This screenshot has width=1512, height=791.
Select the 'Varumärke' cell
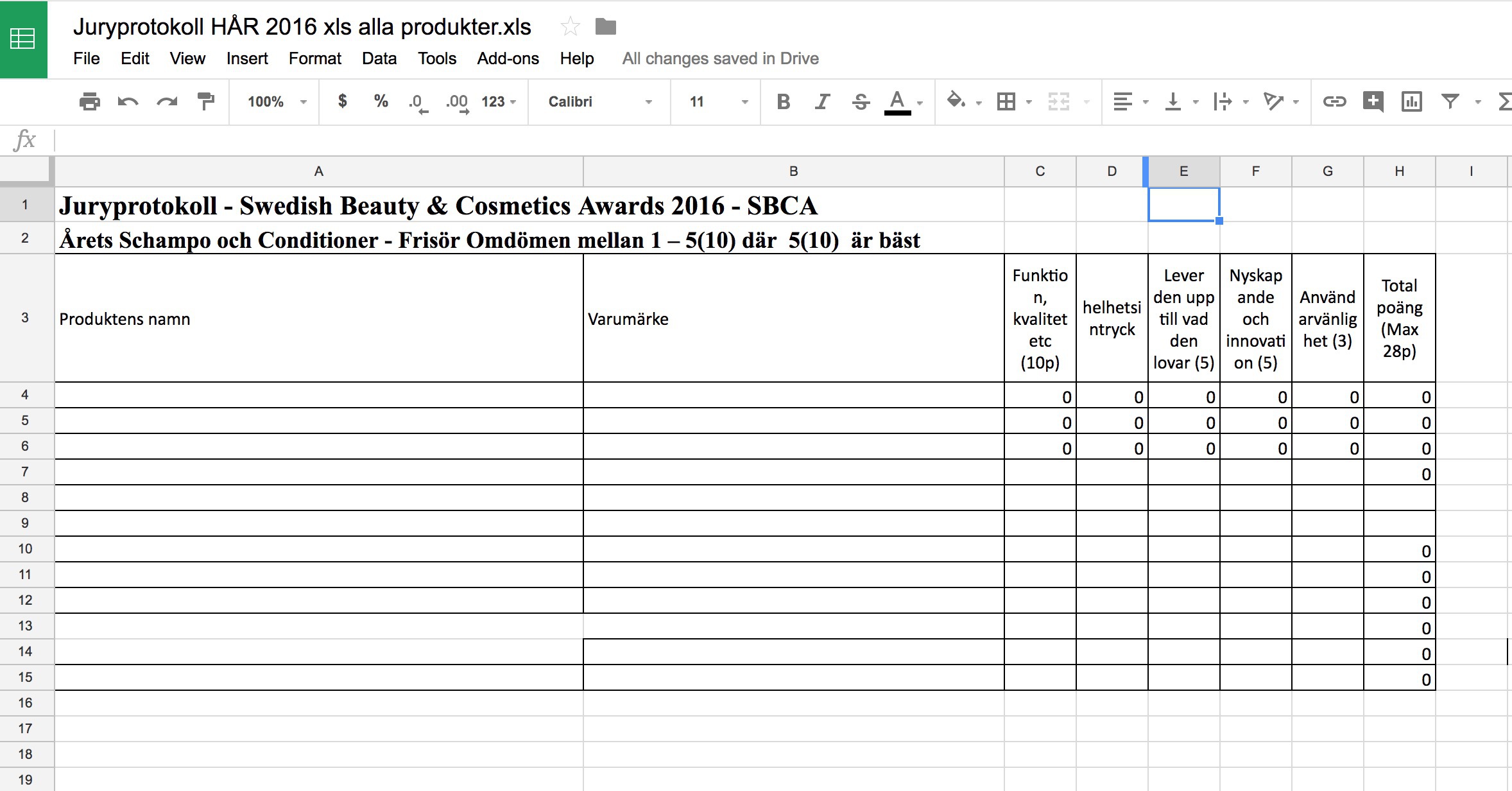pyautogui.click(x=794, y=318)
